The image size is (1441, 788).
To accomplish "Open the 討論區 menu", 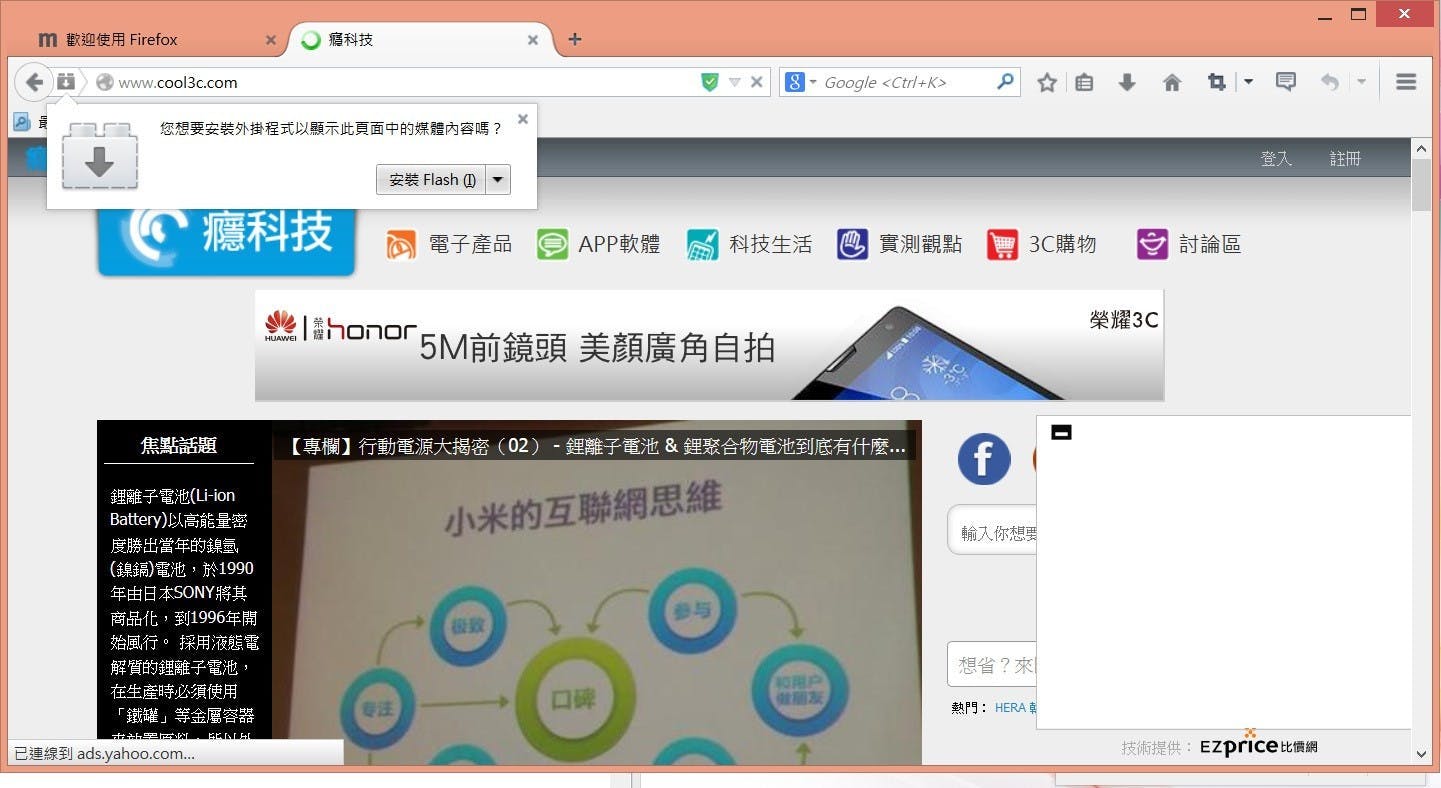I will pos(1189,244).
